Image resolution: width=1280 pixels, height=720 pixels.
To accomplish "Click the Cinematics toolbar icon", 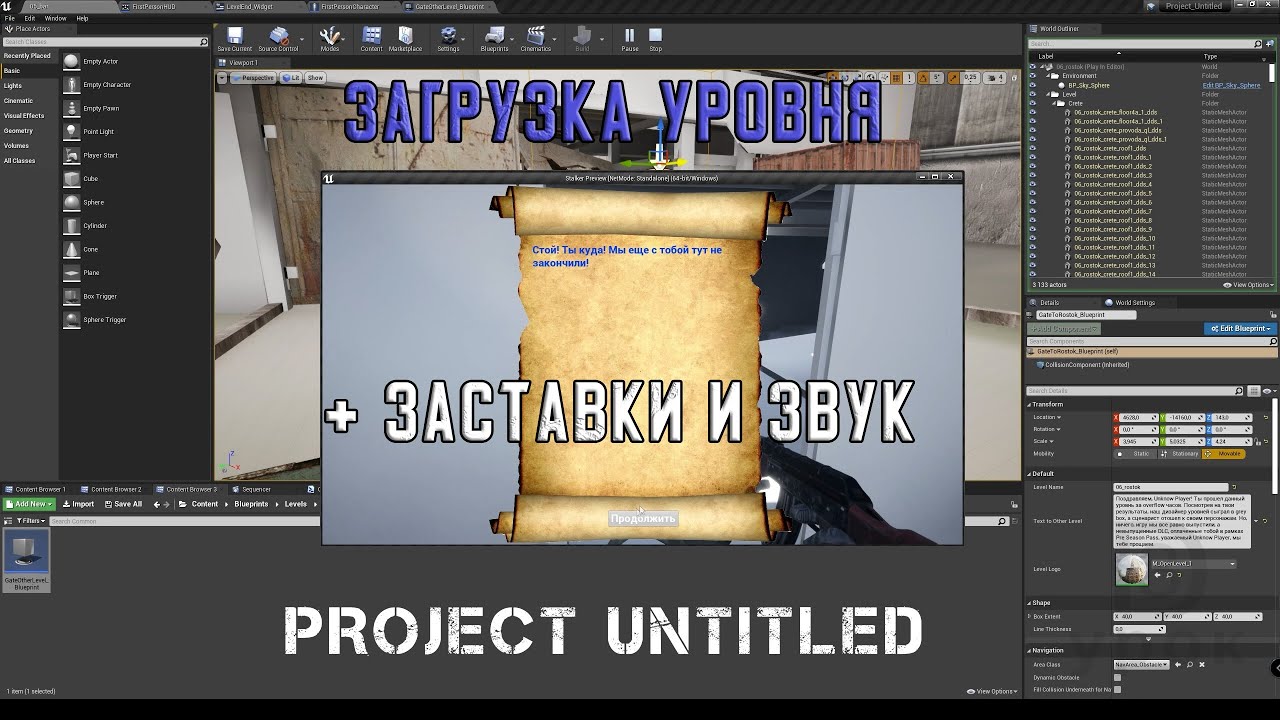I will 536,38.
